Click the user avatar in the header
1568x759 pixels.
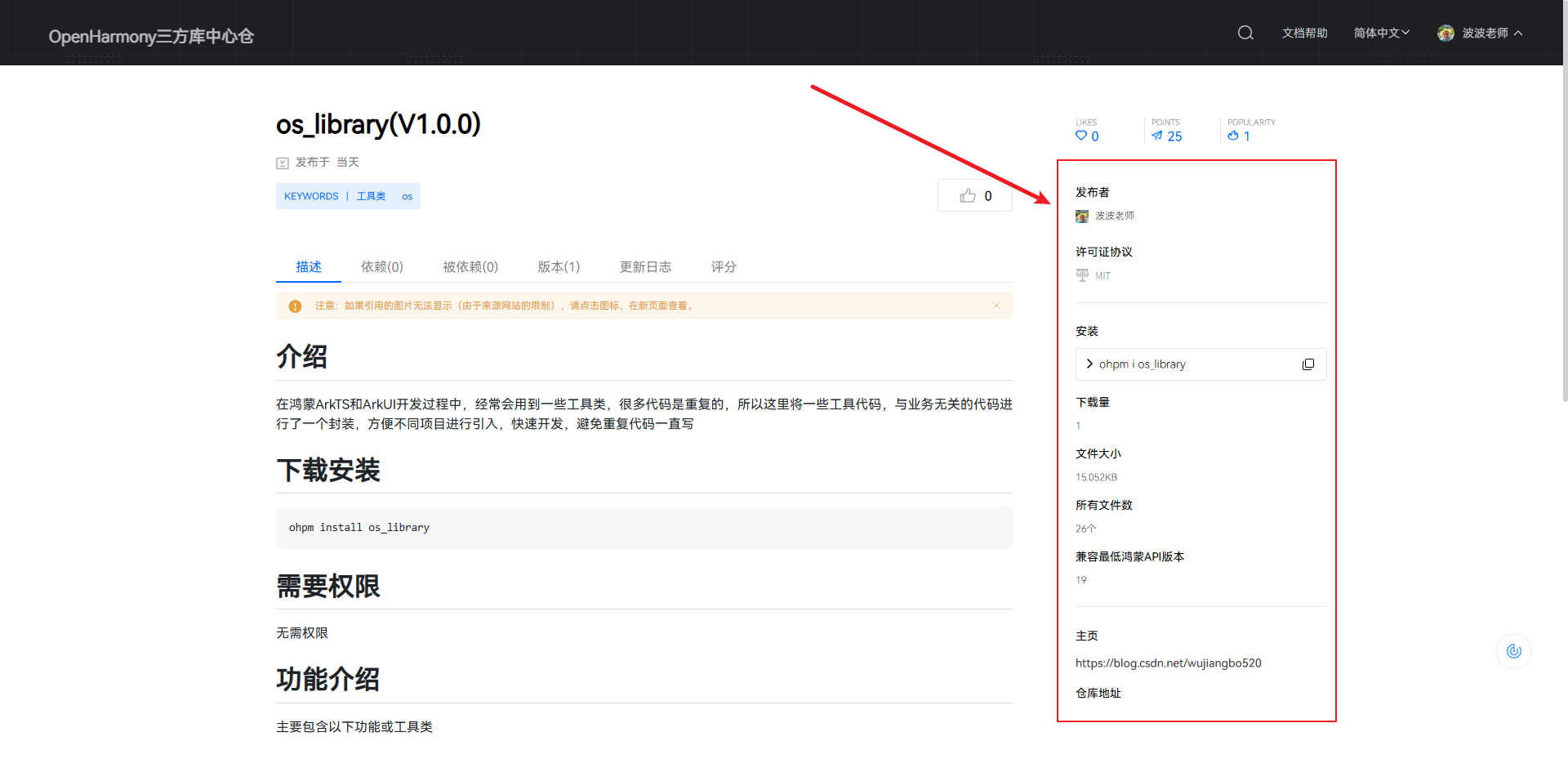pyautogui.click(x=1445, y=33)
